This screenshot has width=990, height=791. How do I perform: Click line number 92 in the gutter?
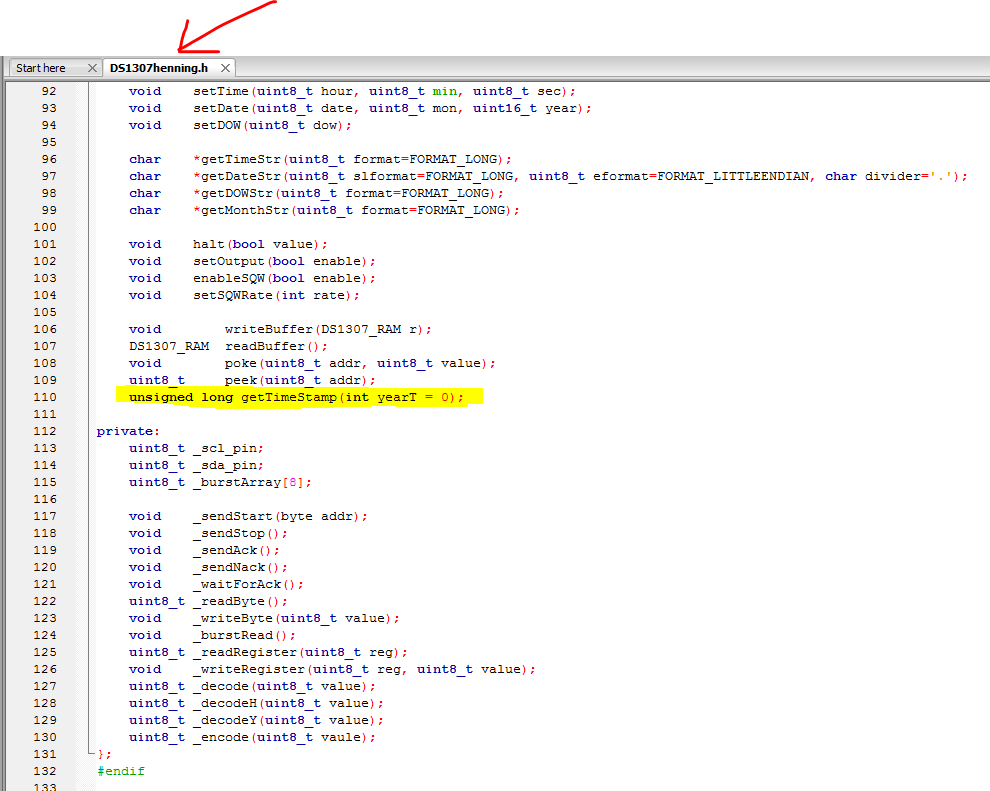pyautogui.click(x=48, y=91)
